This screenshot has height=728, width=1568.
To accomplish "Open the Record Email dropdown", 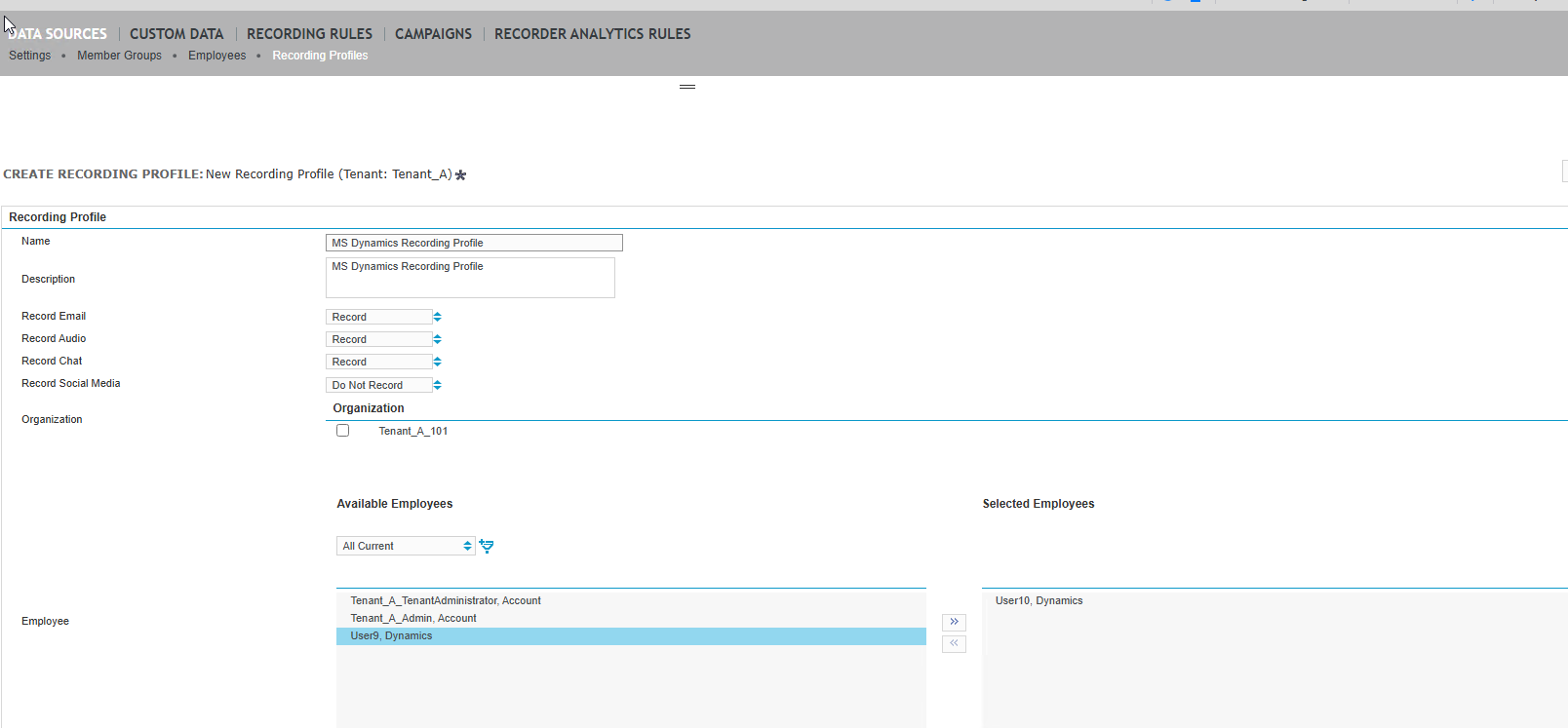I will coord(384,317).
